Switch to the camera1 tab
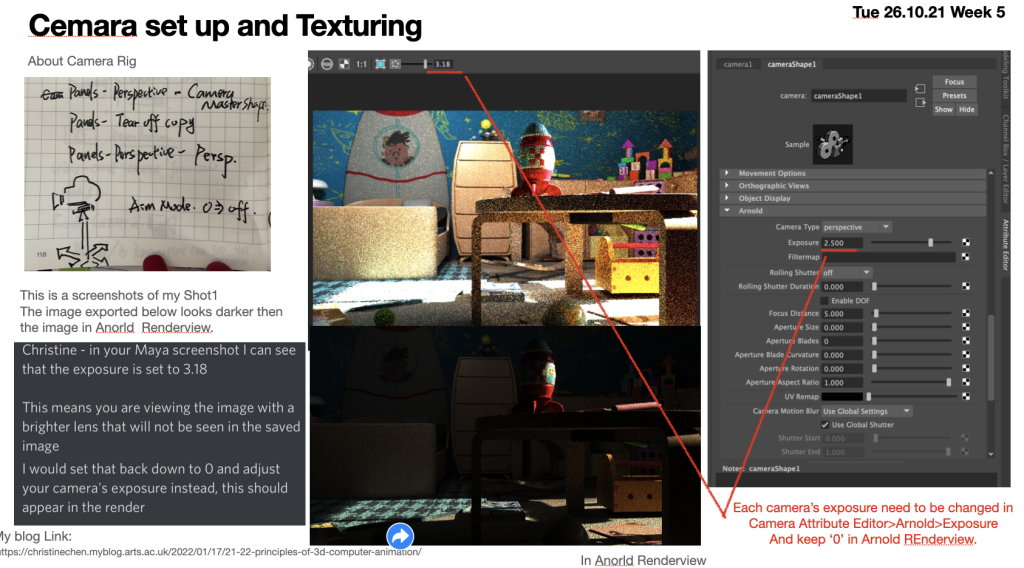The image size is (1024, 568). (738, 64)
